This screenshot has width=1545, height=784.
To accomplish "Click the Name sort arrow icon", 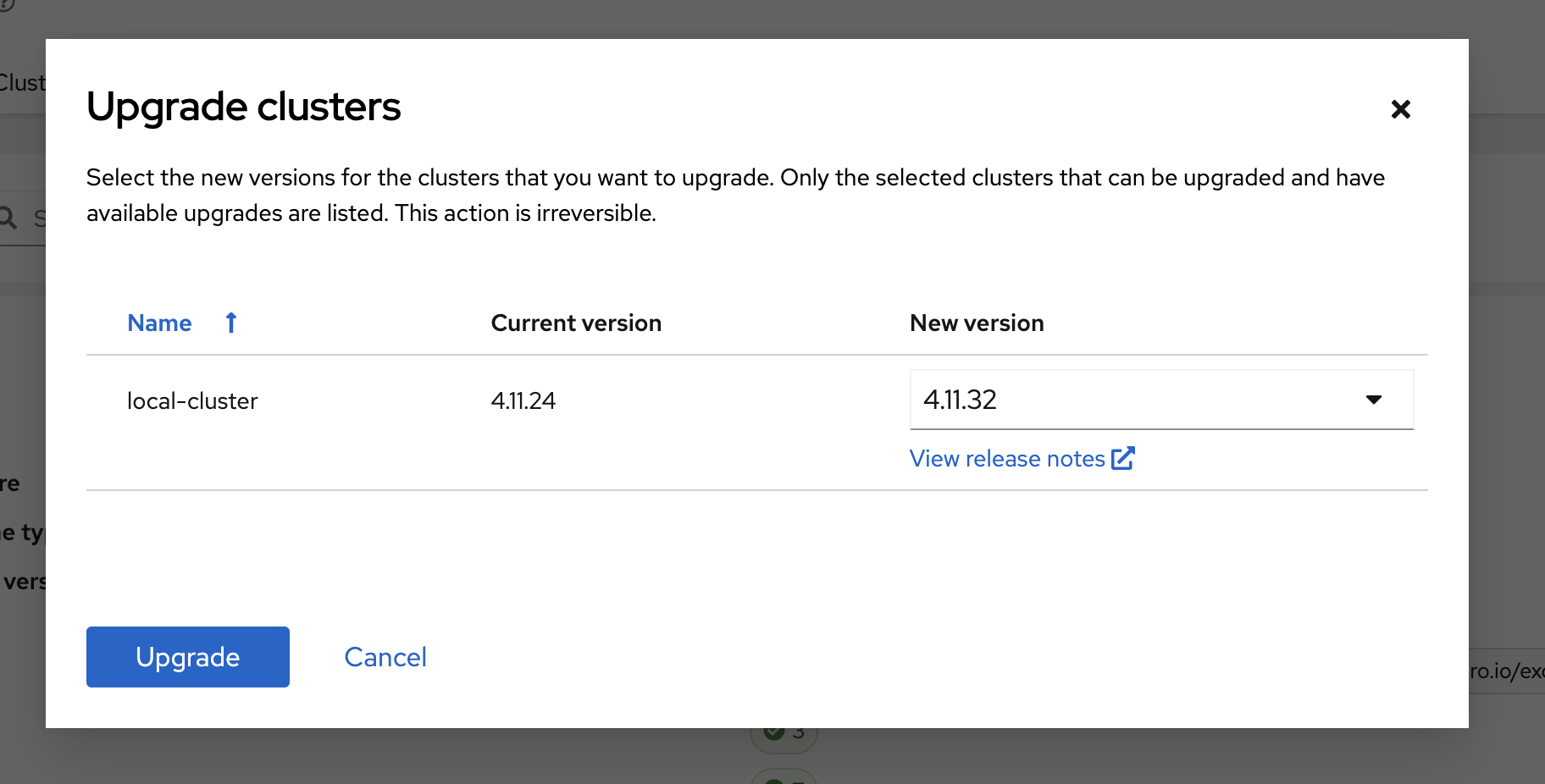I will 231,323.
